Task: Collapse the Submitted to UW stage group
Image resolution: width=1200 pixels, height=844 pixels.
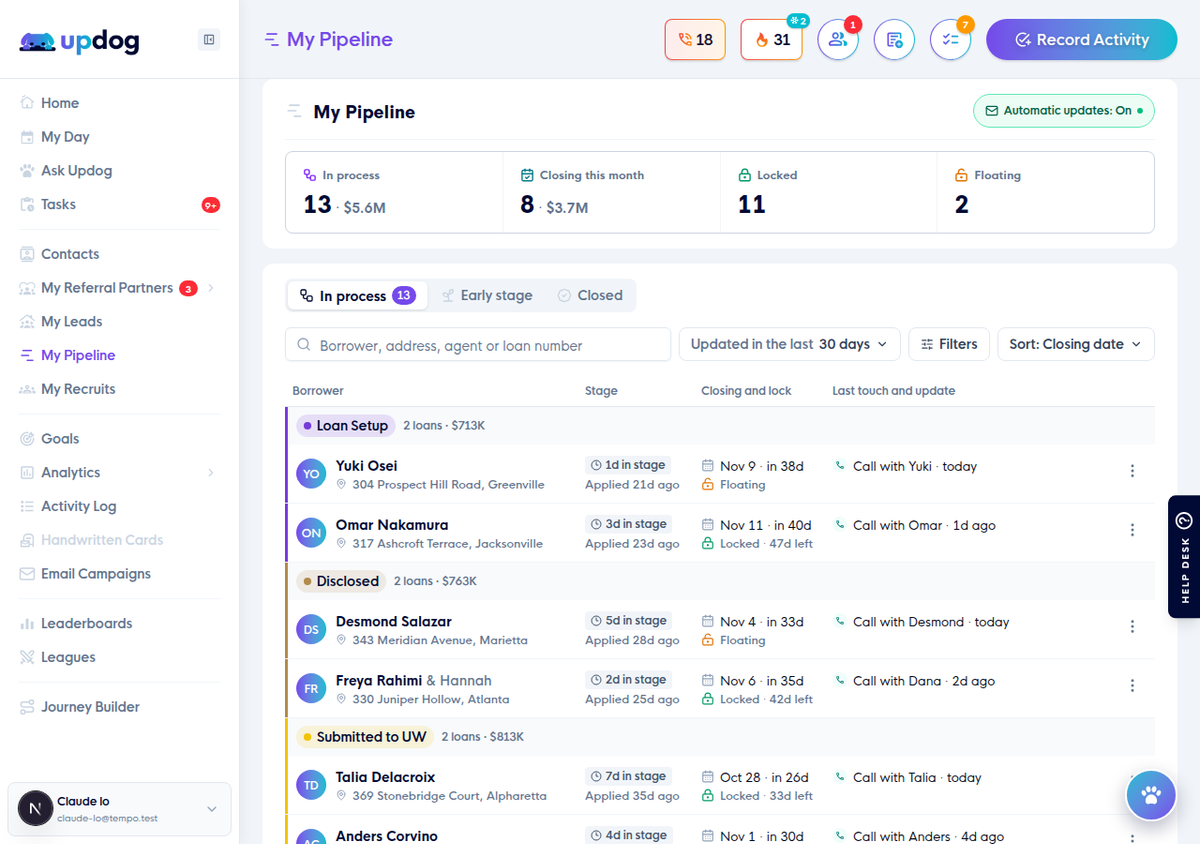Action: (366, 737)
